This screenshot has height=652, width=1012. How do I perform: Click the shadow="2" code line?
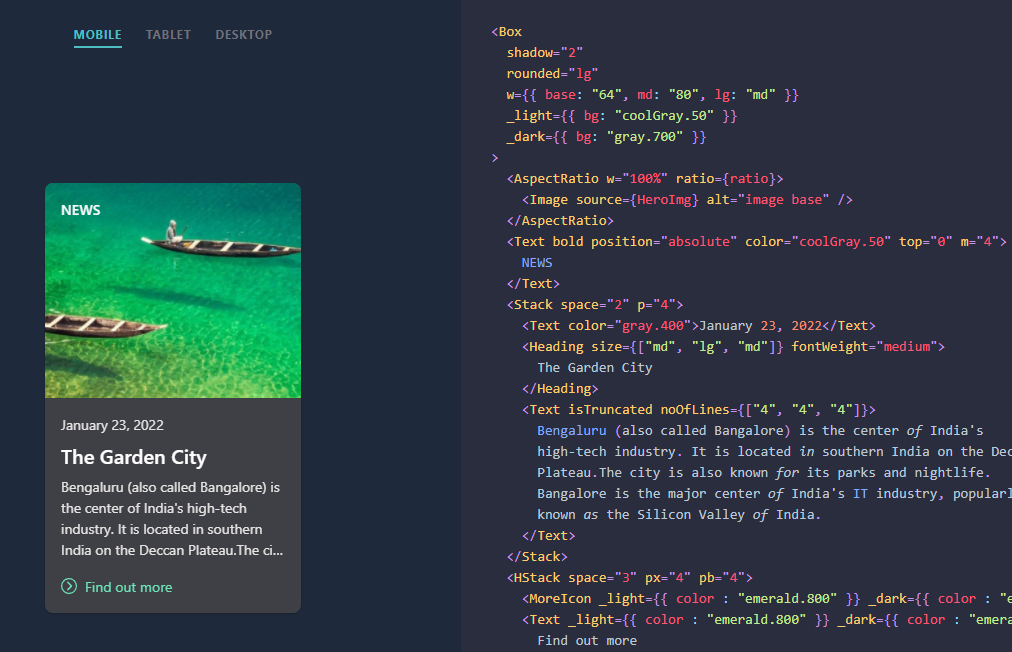click(x=545, y=52)
